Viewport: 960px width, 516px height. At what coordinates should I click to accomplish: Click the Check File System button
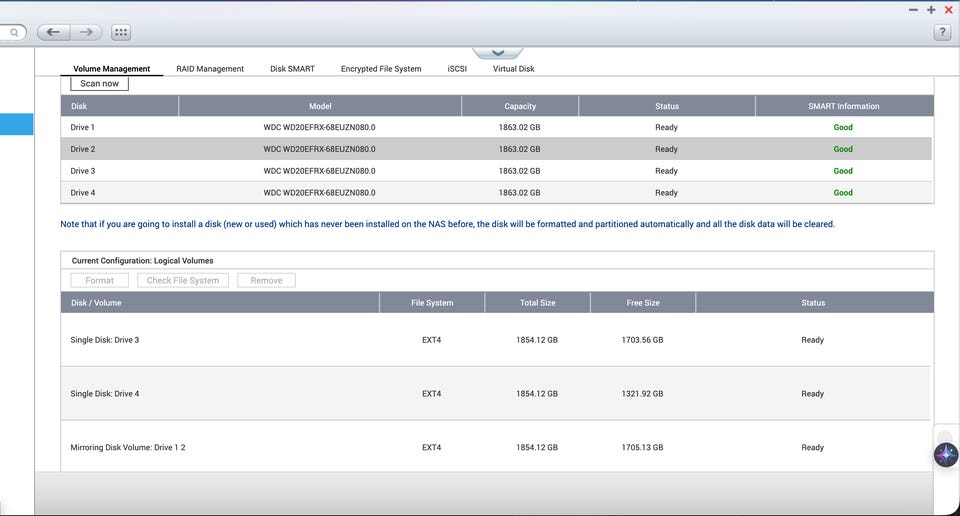[183, 281]
